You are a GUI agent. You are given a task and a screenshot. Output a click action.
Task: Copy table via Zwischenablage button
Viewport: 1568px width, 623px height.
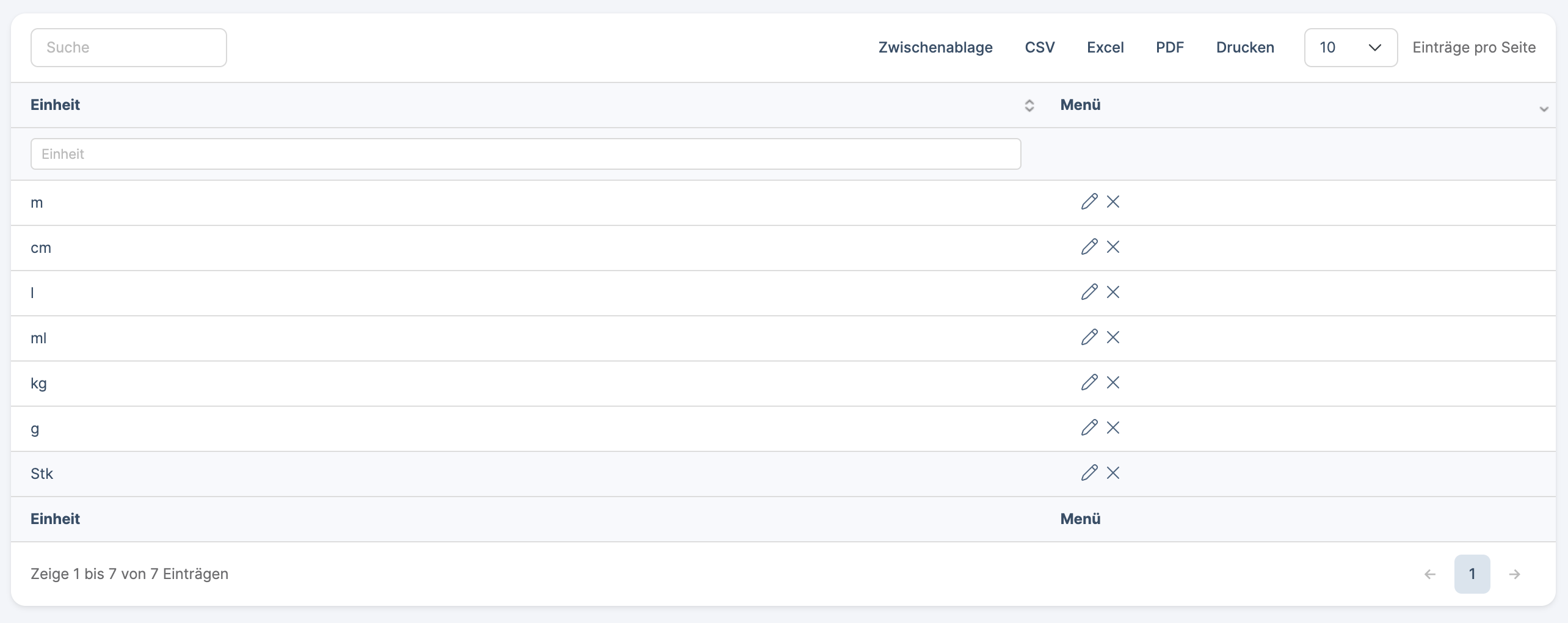(935, 48)
